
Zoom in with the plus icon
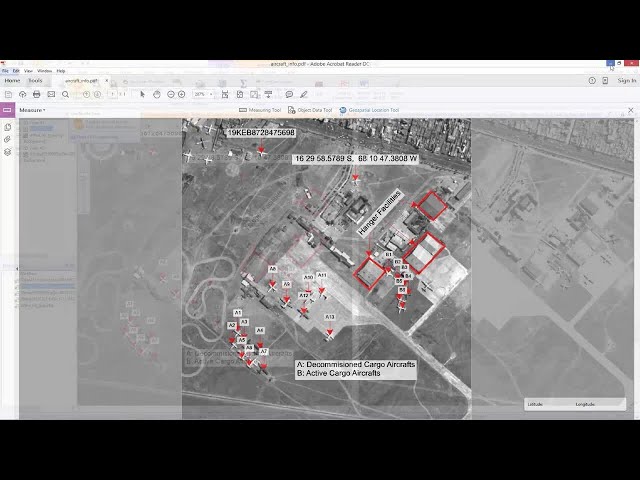[x=182, y=95]
